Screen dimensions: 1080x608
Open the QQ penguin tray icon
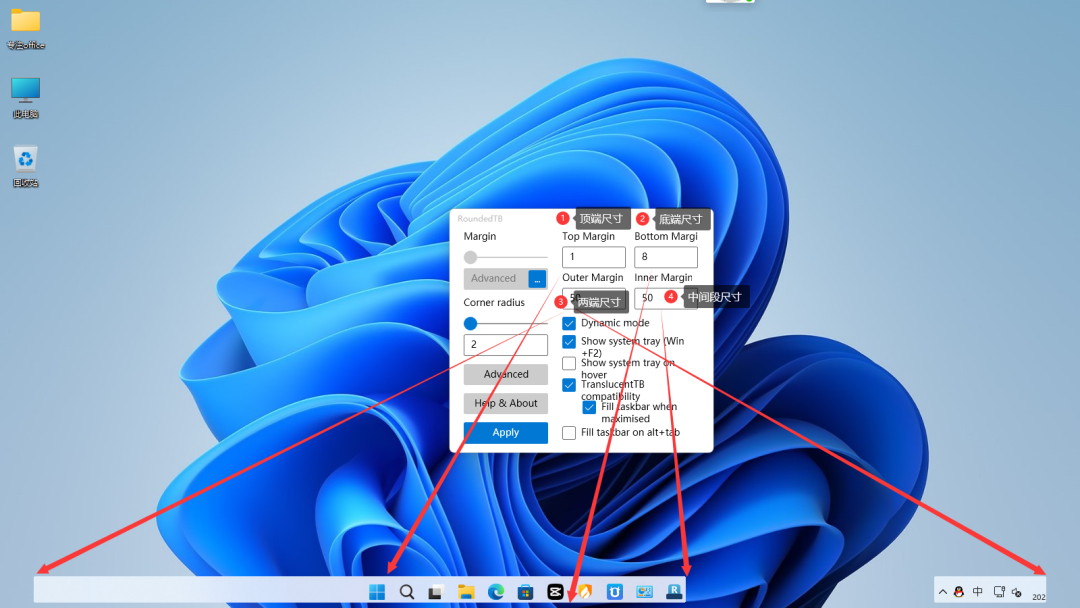(x=959, y=591)
